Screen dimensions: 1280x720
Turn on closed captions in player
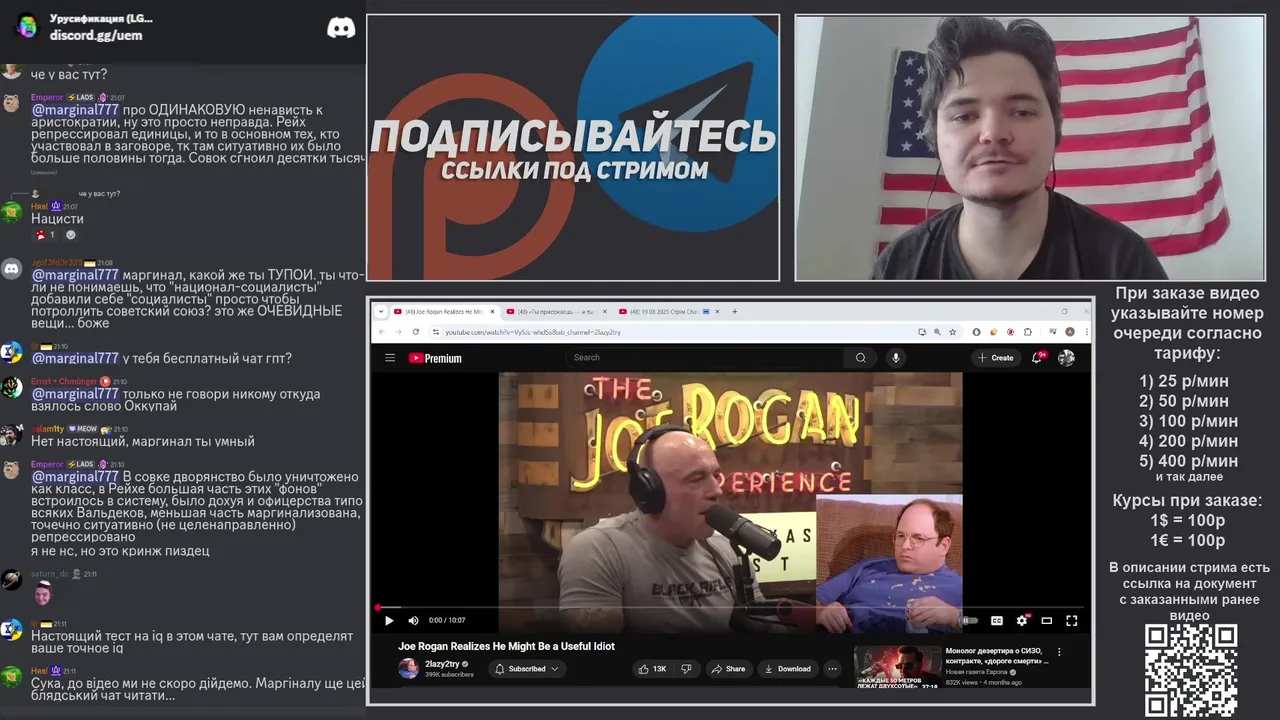pos(997,620)
